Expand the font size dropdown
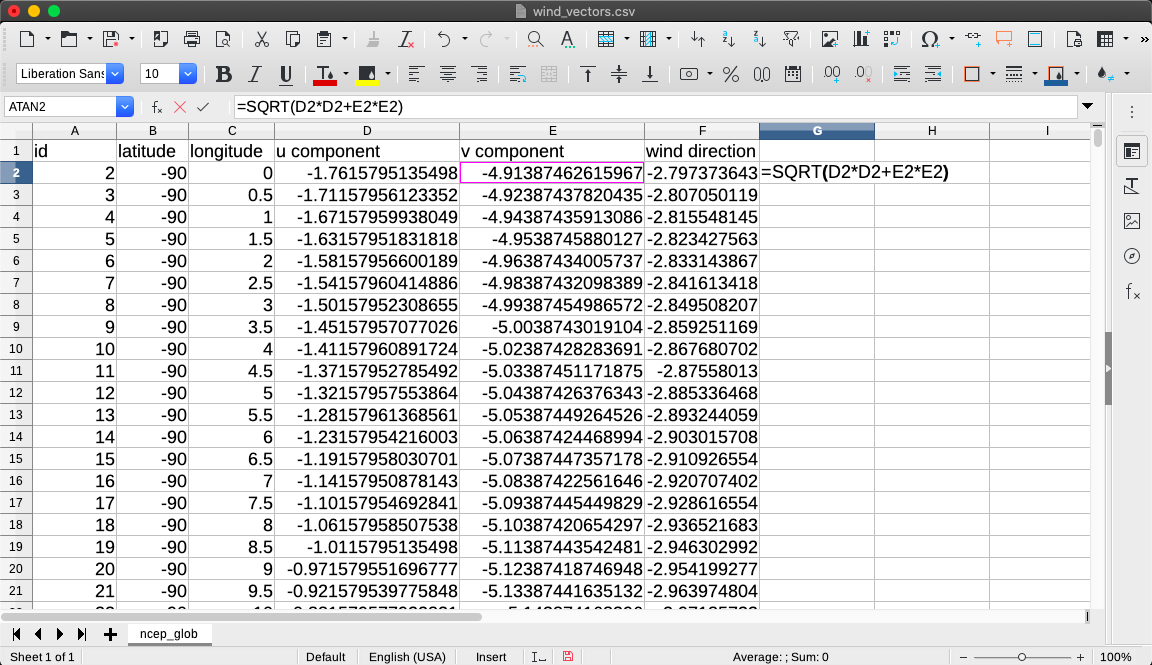Viewport: 1152px width, 665px height. pyautogui.click(x=187, y=74)
